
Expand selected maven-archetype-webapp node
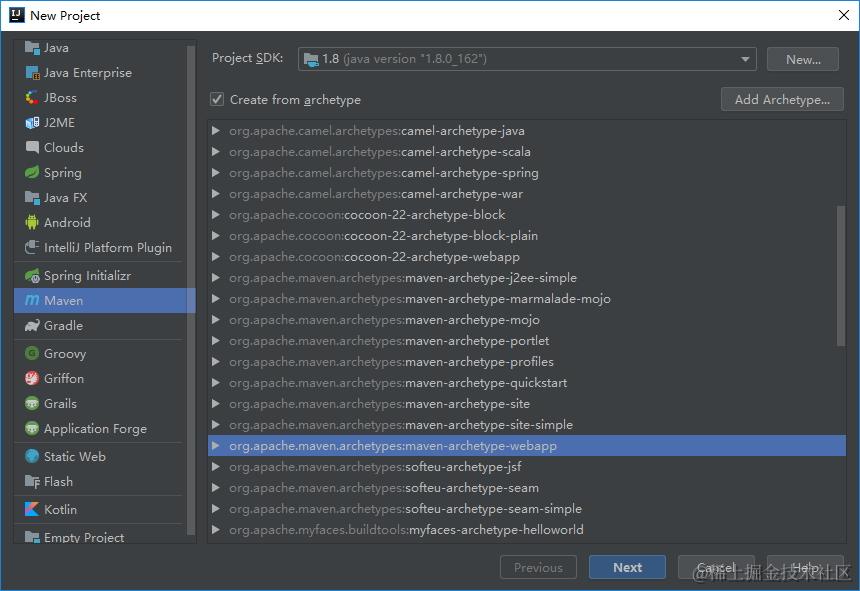click(x=216, y=446)
